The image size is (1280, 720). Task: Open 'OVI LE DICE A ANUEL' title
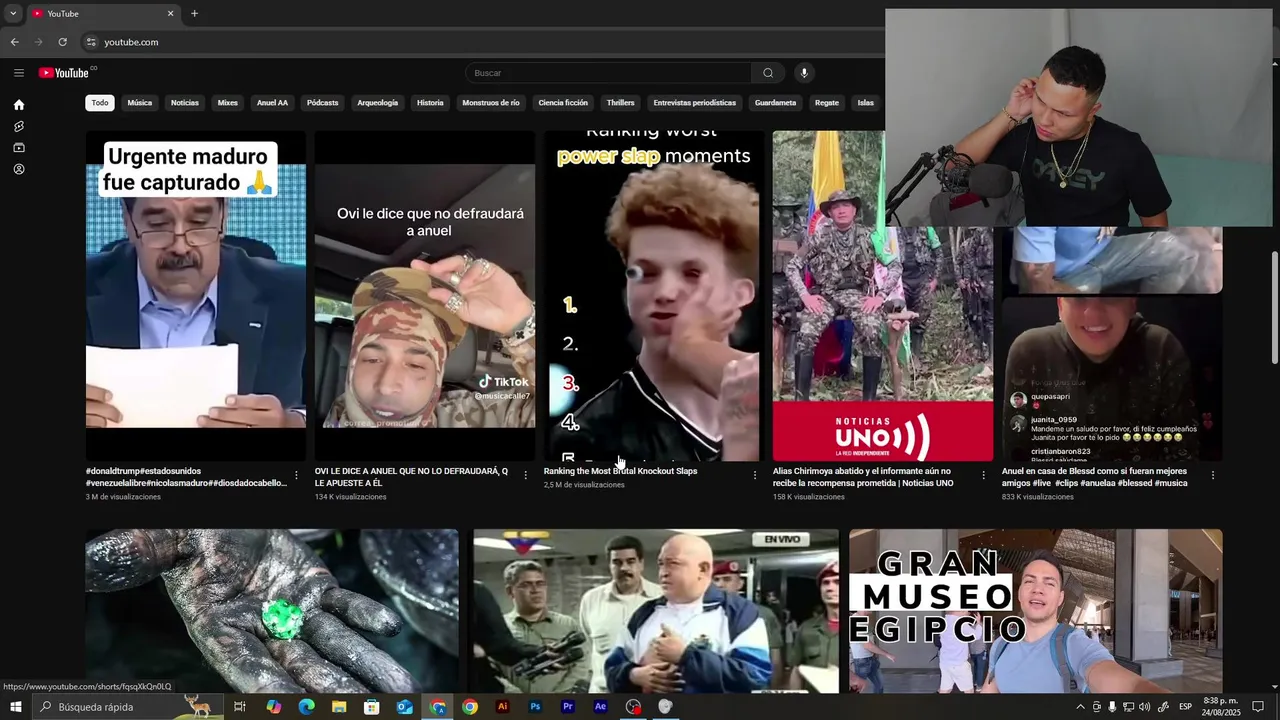[411, 477]
